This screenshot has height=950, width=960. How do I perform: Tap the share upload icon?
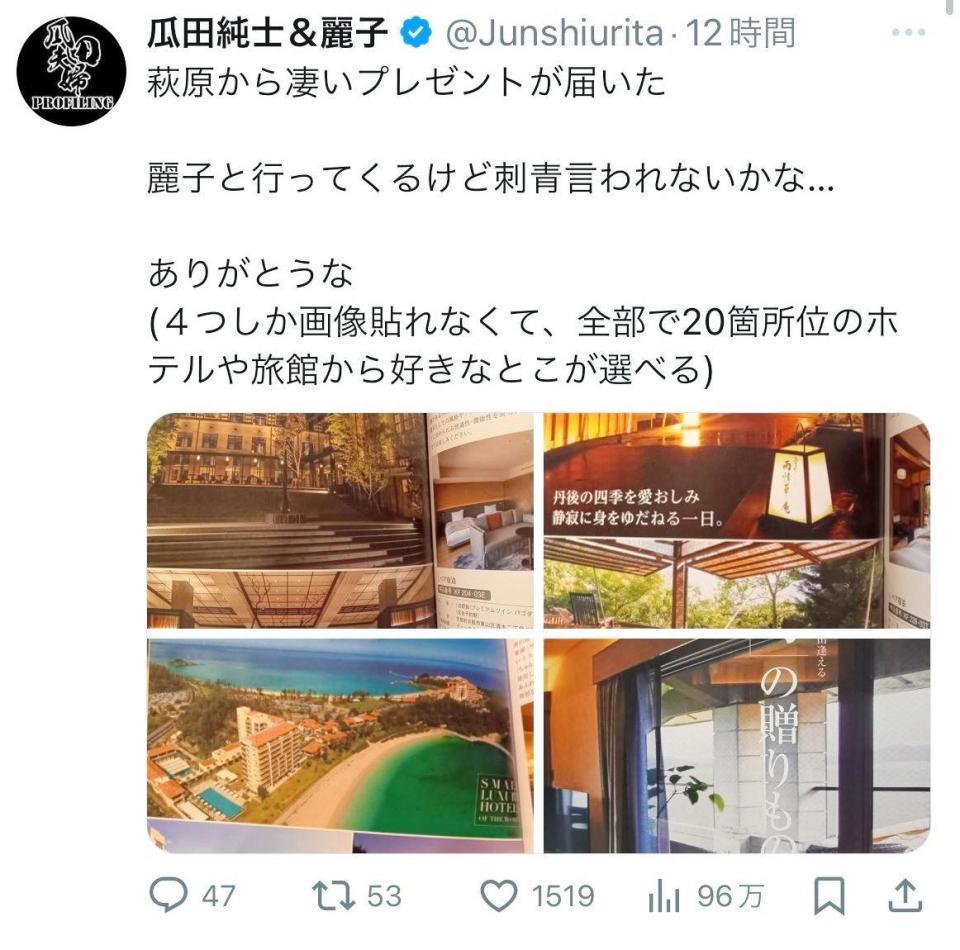point(905,896)
